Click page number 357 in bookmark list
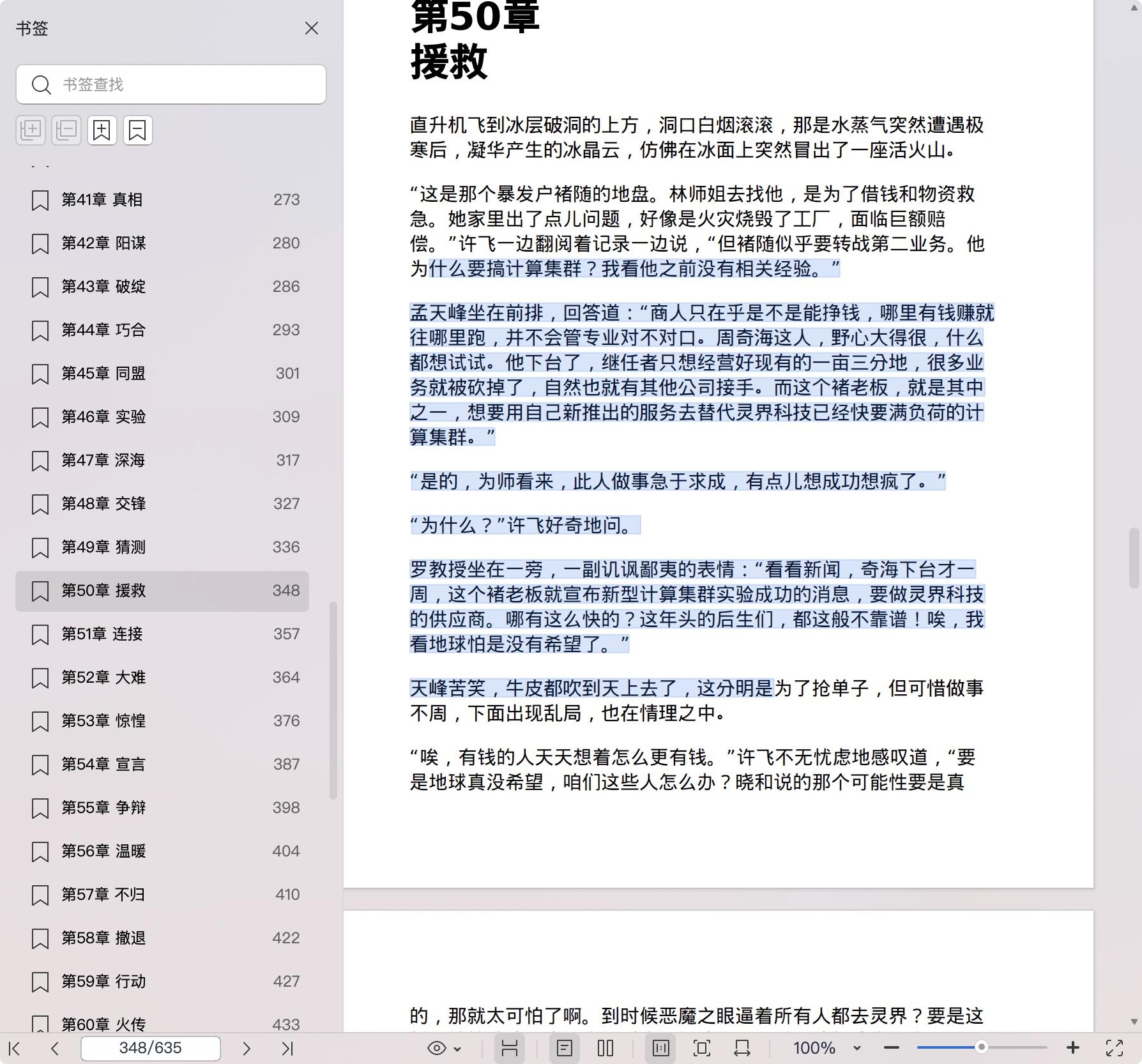This screenshot has height=1064, width=1142. pos(286,634)
